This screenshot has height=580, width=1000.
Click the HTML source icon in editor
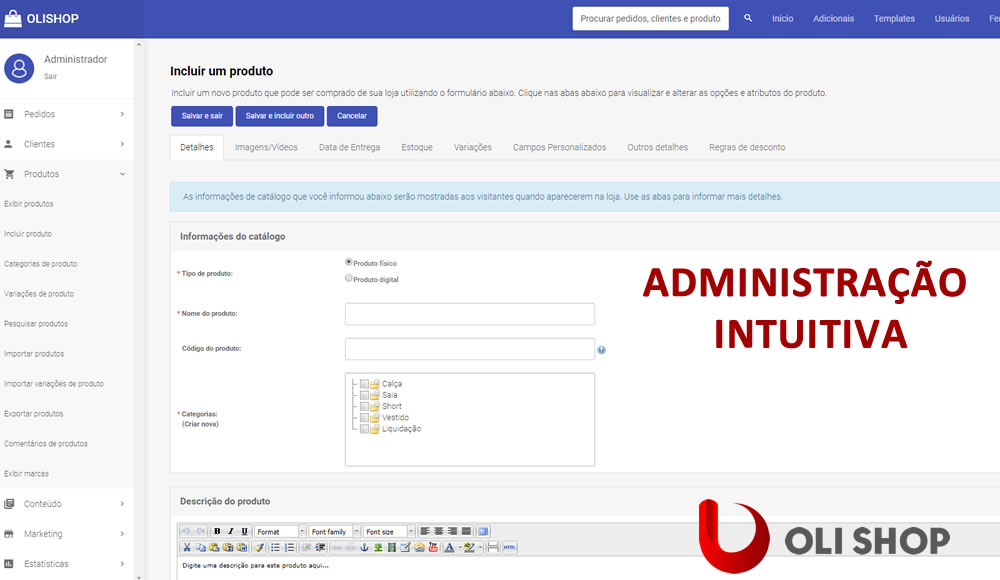(510, 547)
